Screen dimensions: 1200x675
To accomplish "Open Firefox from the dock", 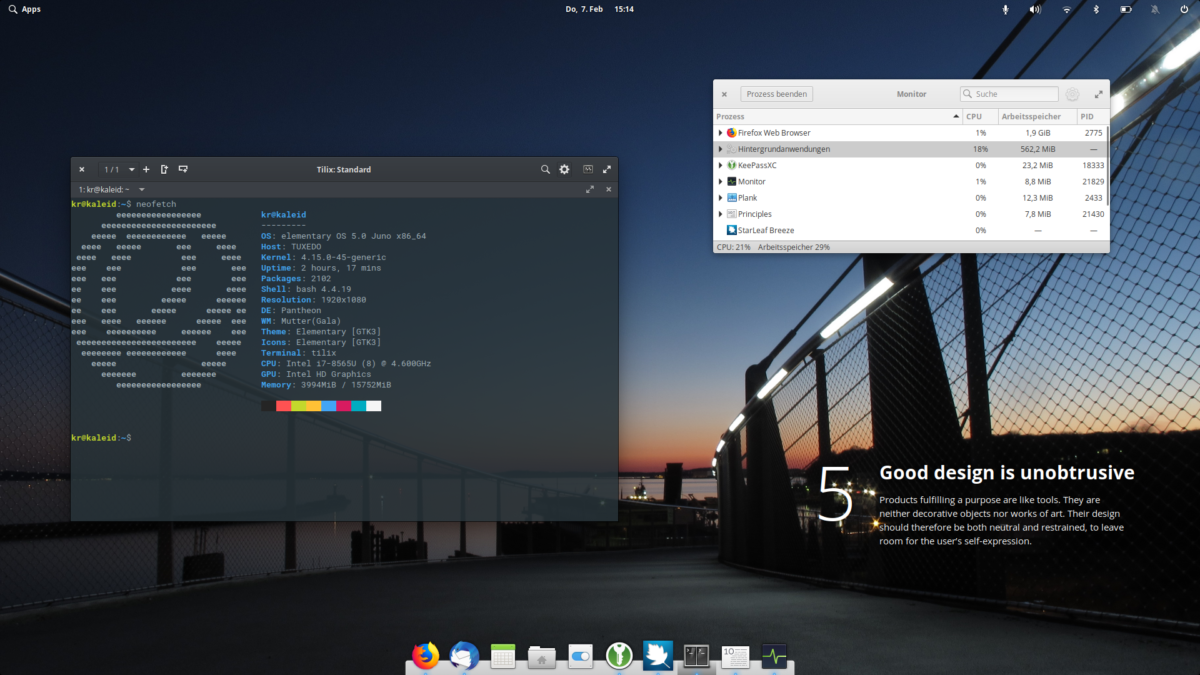I will pos(425,656).
